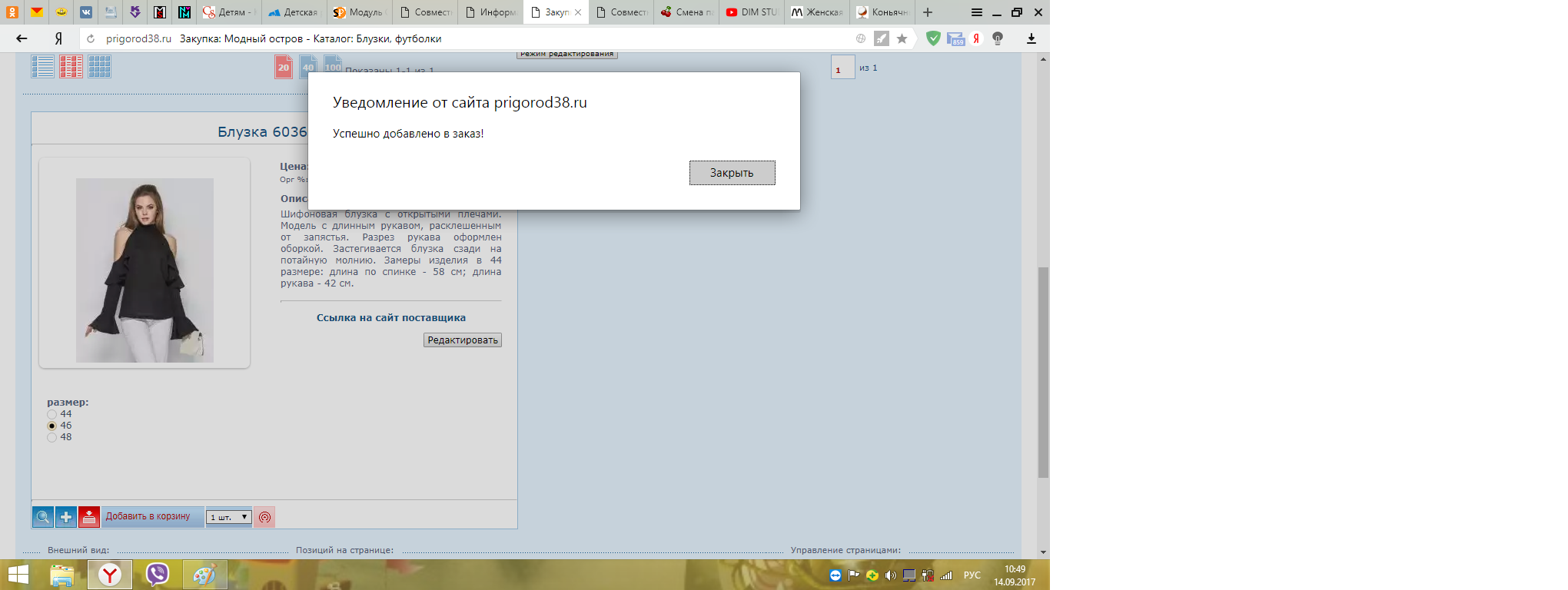Open Paint from the taskbar
Image resolution: width=1568 pixels, height=590 pixels.
click(x=204, y=575)
